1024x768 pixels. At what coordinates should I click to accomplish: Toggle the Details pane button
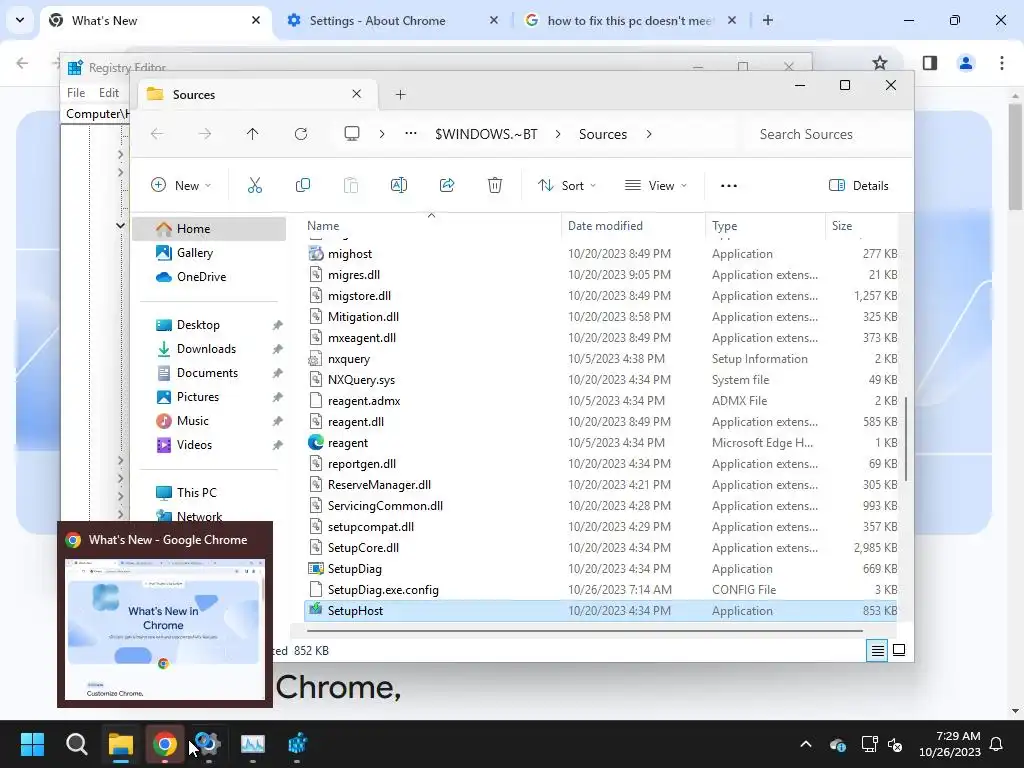[x=858, y=185]
